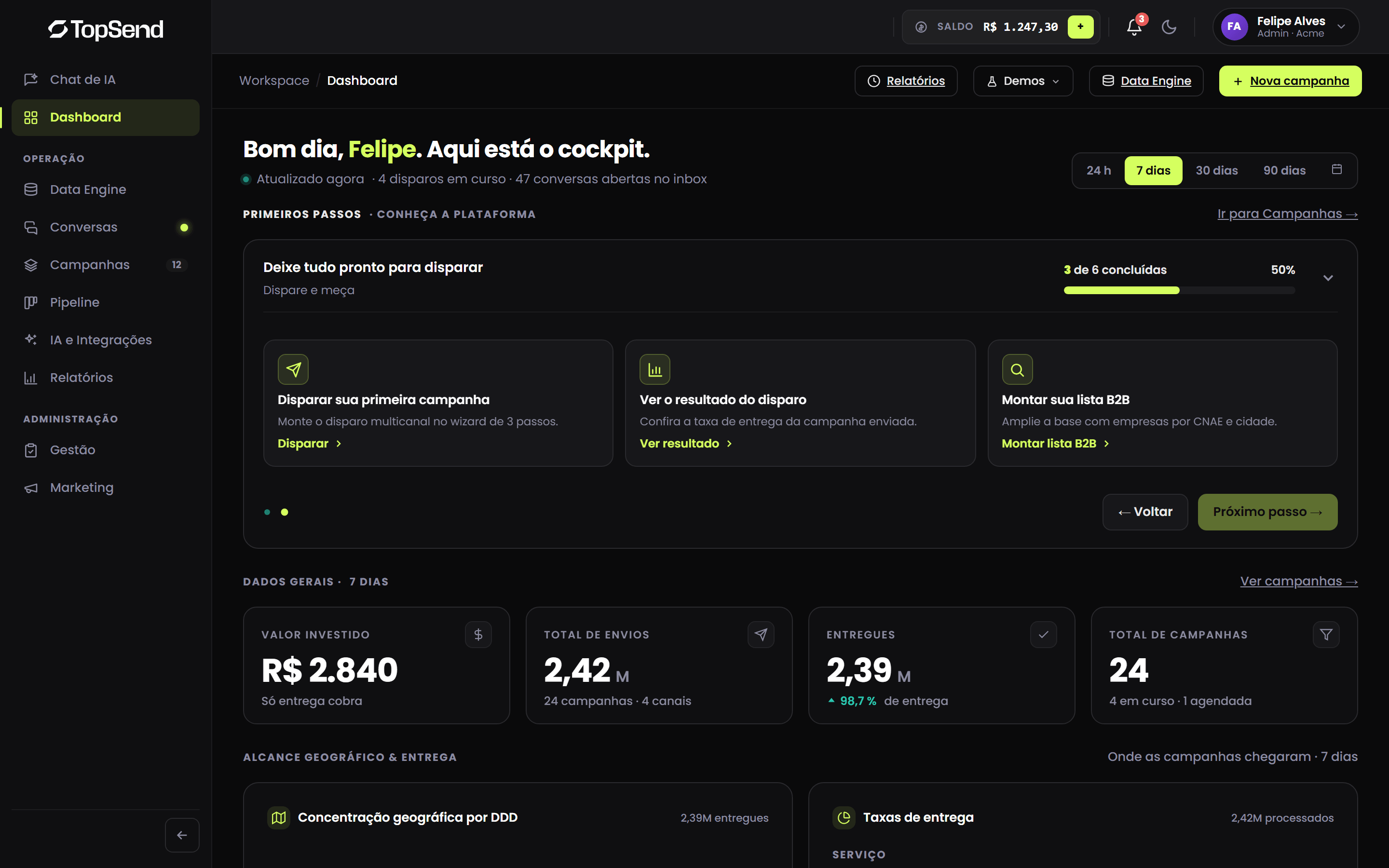Open the TopSend logo home
1389x868 pixels.
[x=106, y=29]
